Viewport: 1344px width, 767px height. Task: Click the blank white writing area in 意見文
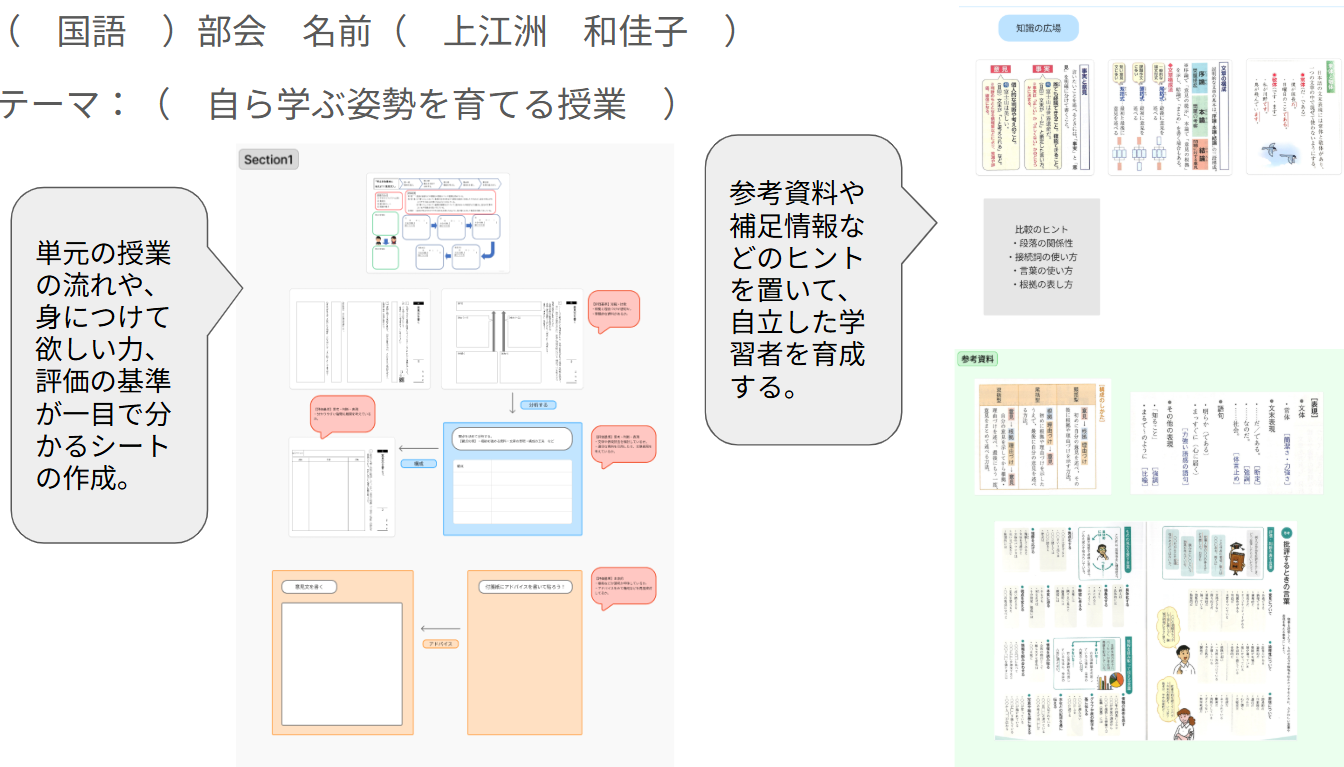(341, 664)
